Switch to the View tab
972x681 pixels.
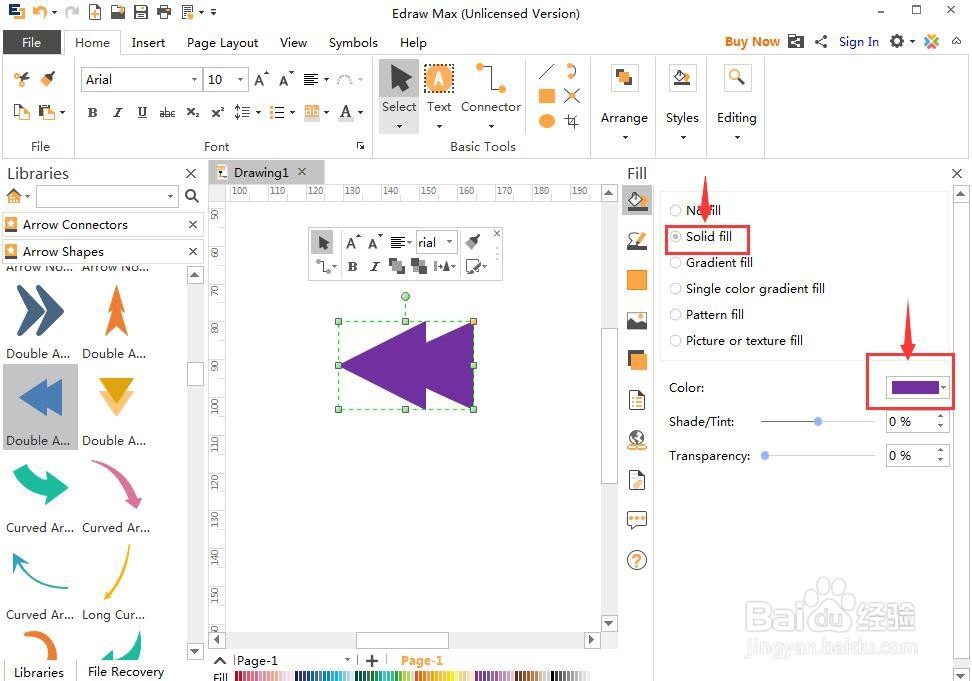click(293, 42)
